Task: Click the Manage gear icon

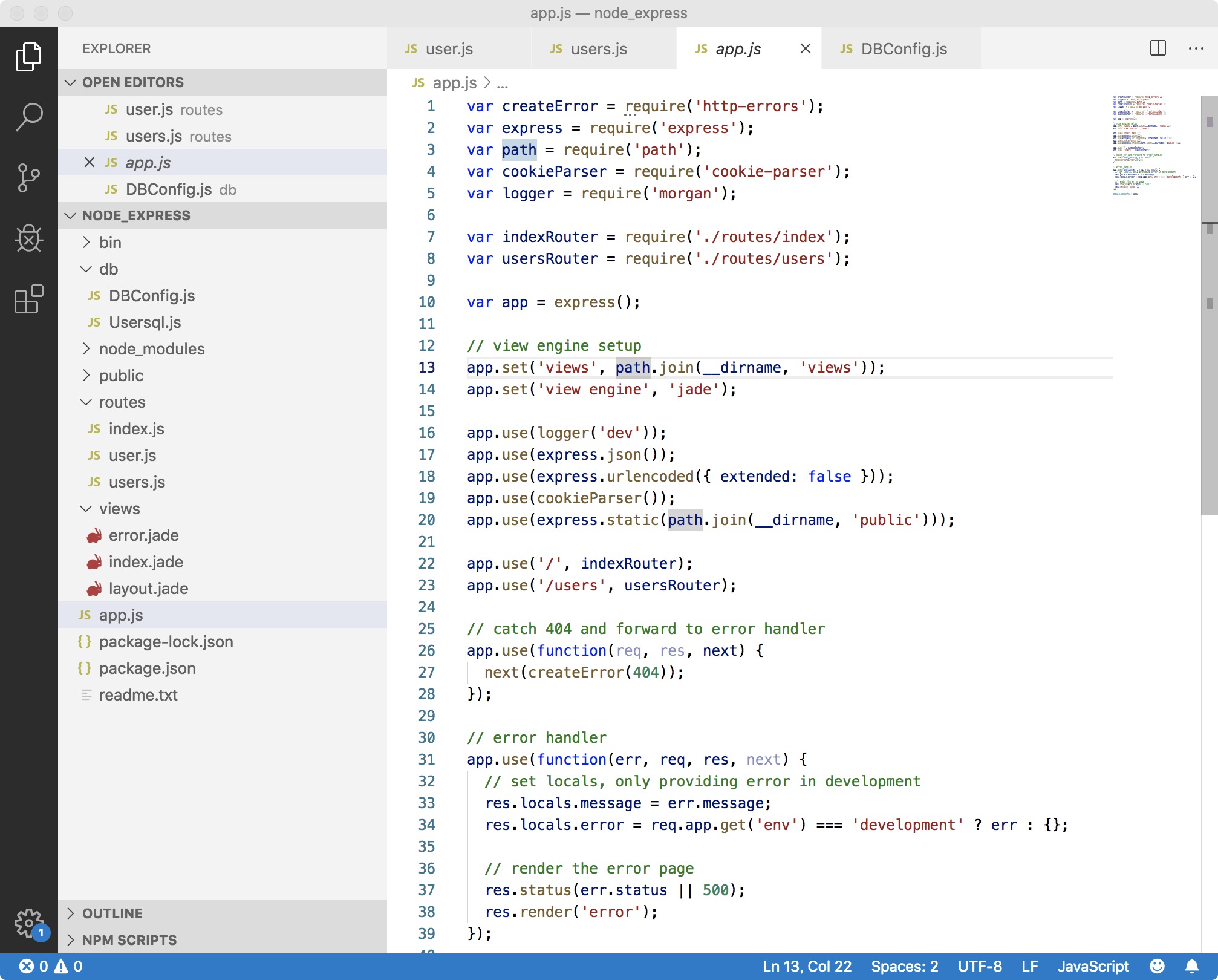Action: point(28,923)
